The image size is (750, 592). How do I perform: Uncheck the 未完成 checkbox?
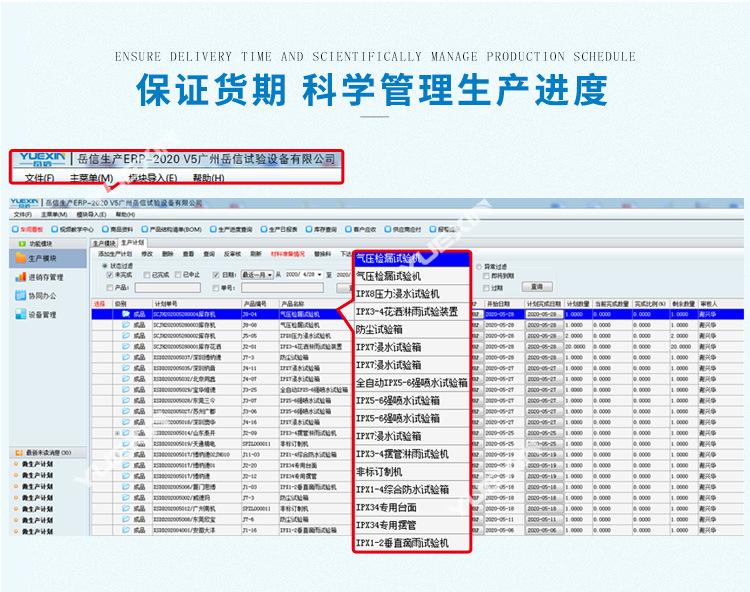click(x=110, y=275)
